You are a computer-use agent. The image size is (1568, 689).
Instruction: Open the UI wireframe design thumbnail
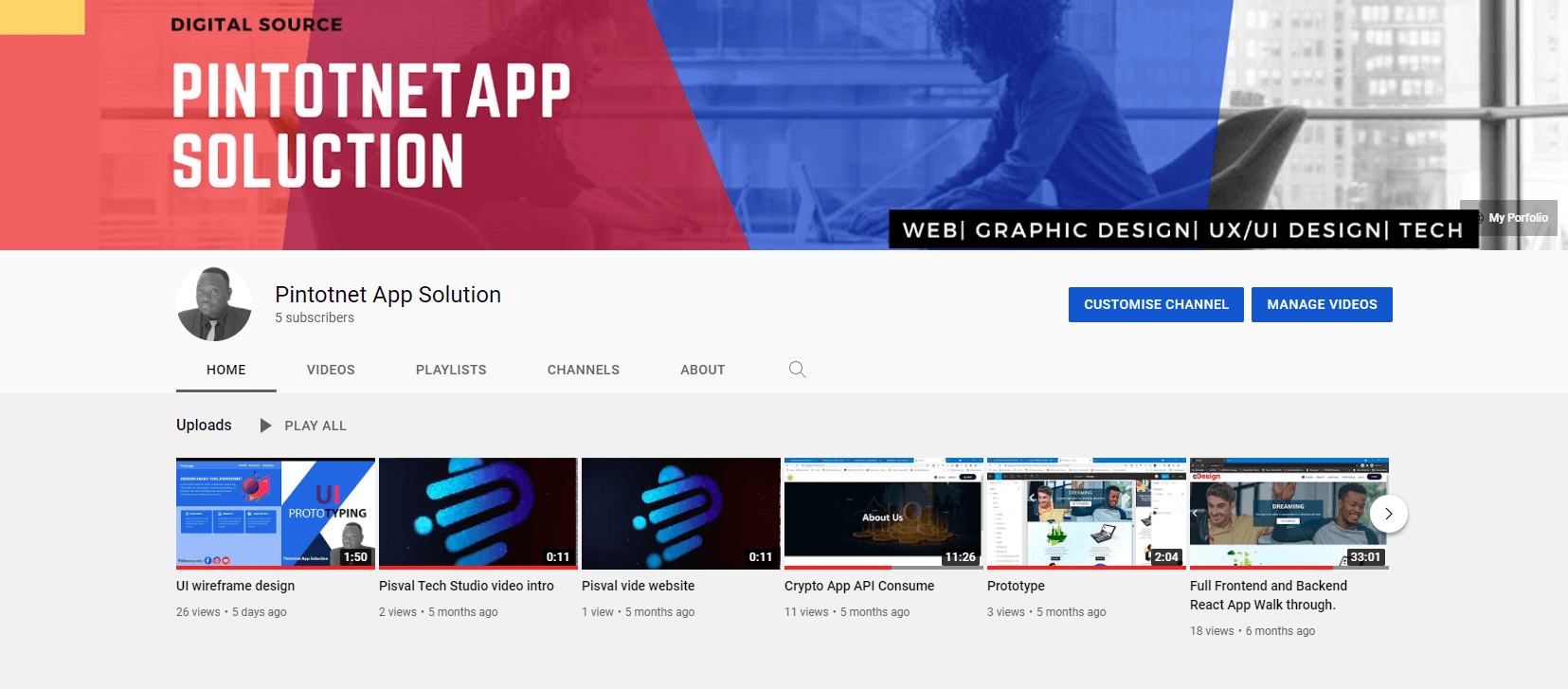276,514
